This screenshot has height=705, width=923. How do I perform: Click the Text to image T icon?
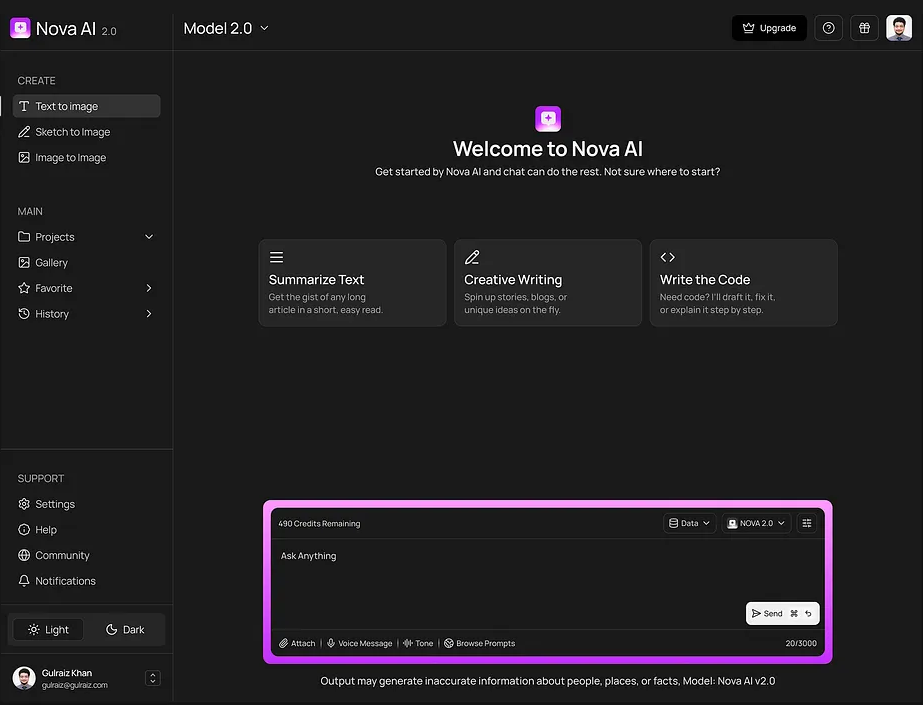pyautogui.click(x=24, y=106)
